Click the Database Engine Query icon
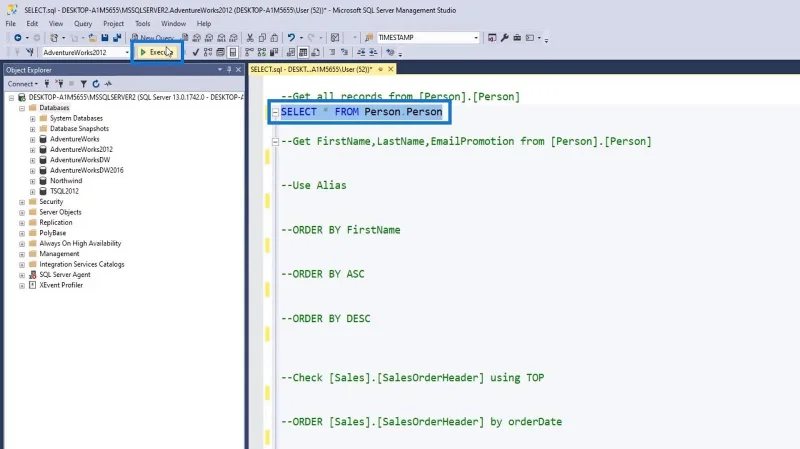This screenshot has height=449, width=800. 185,38
